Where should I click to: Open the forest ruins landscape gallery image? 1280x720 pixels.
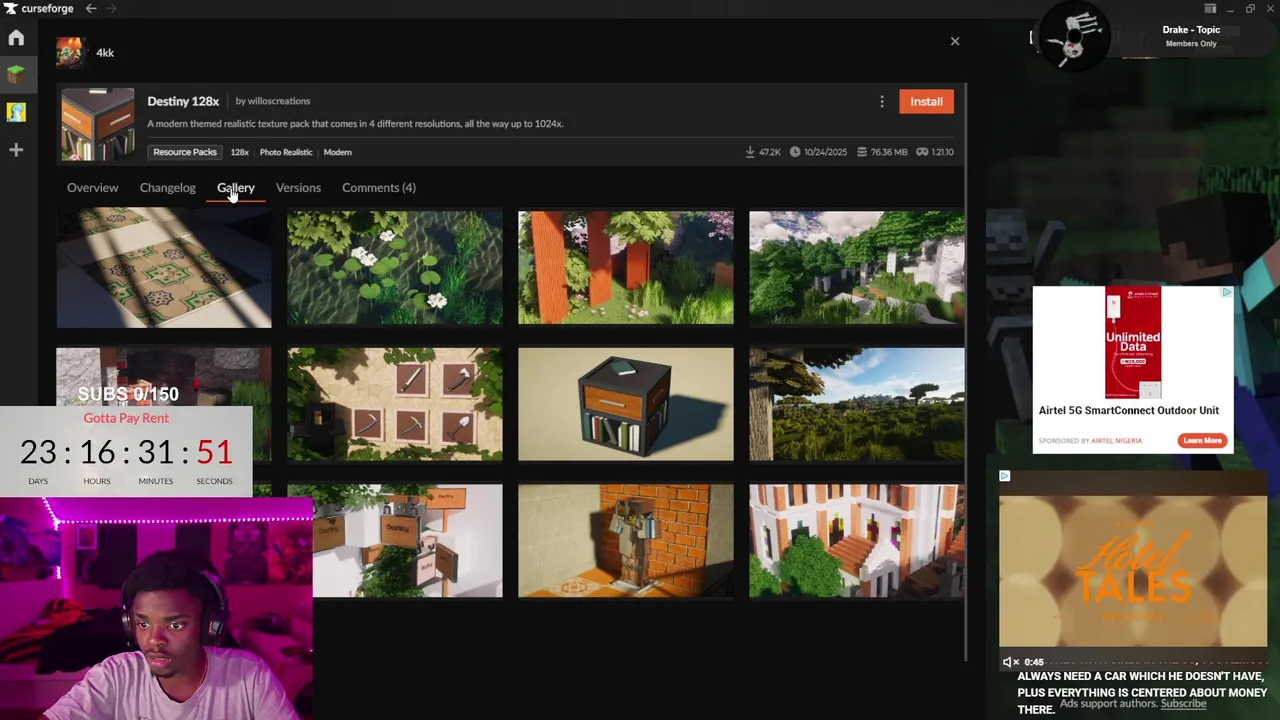857,268
